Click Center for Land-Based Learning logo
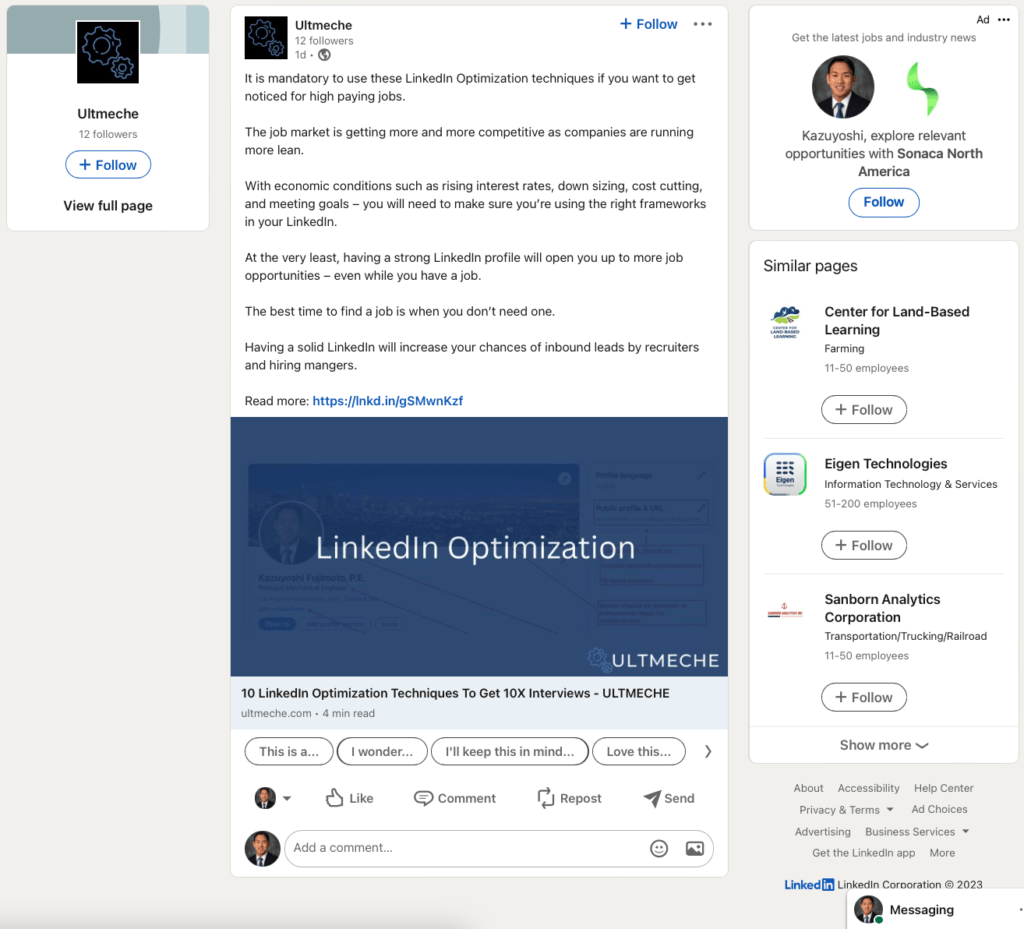1024x929 pixels. pos(785,323)
